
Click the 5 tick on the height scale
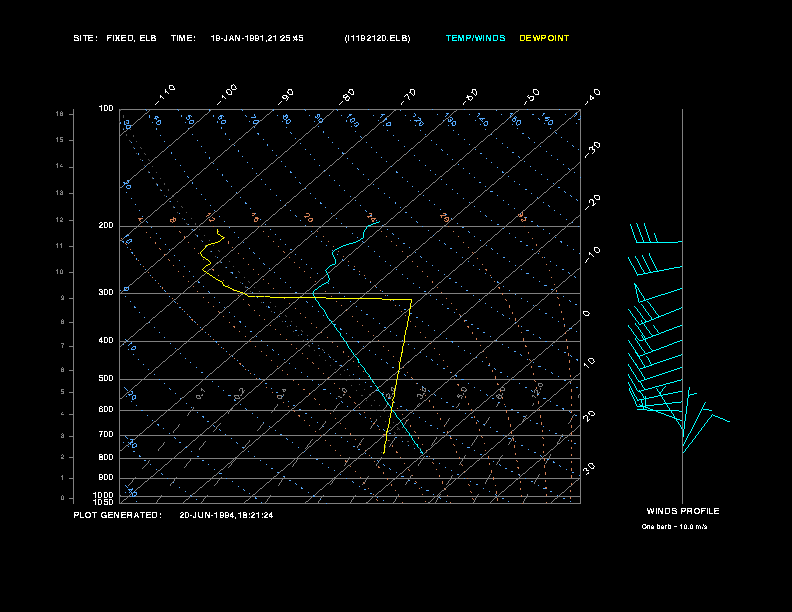63,392
